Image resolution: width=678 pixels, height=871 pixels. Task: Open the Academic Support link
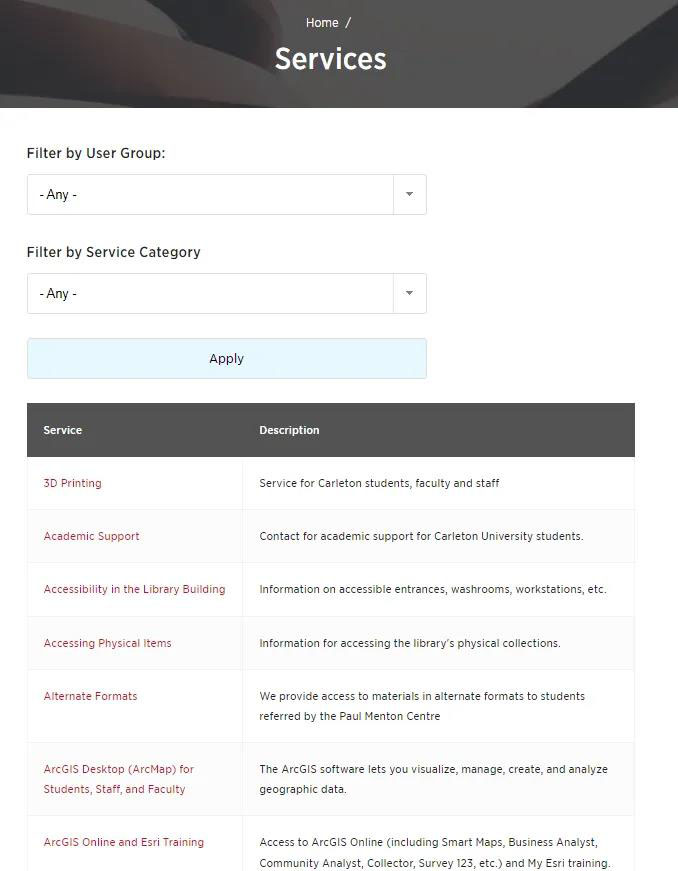point(92,536)
